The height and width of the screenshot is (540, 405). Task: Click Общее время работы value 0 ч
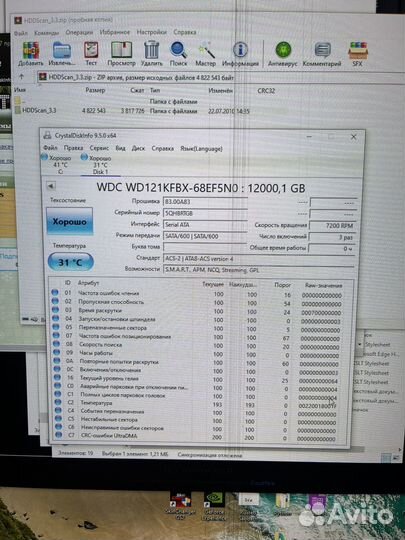coord(332,248)
